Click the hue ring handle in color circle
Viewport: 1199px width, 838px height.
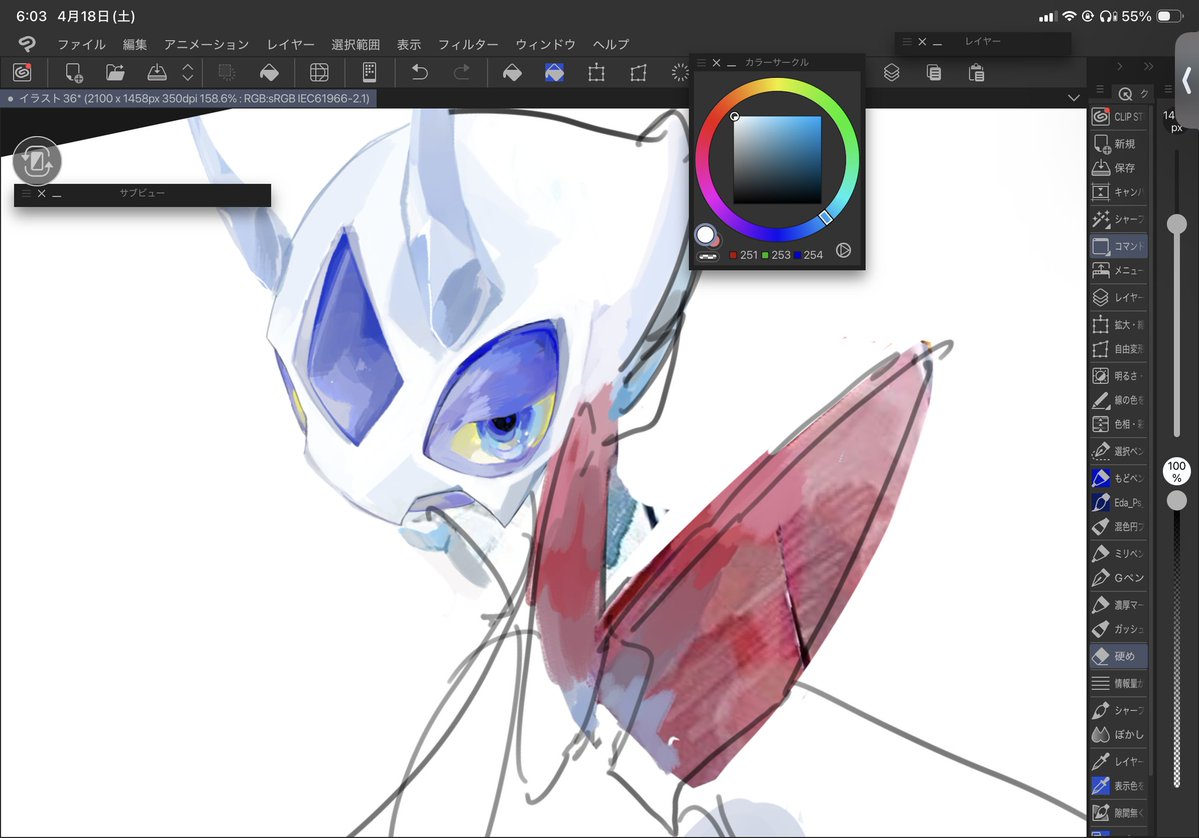(825, 217)
